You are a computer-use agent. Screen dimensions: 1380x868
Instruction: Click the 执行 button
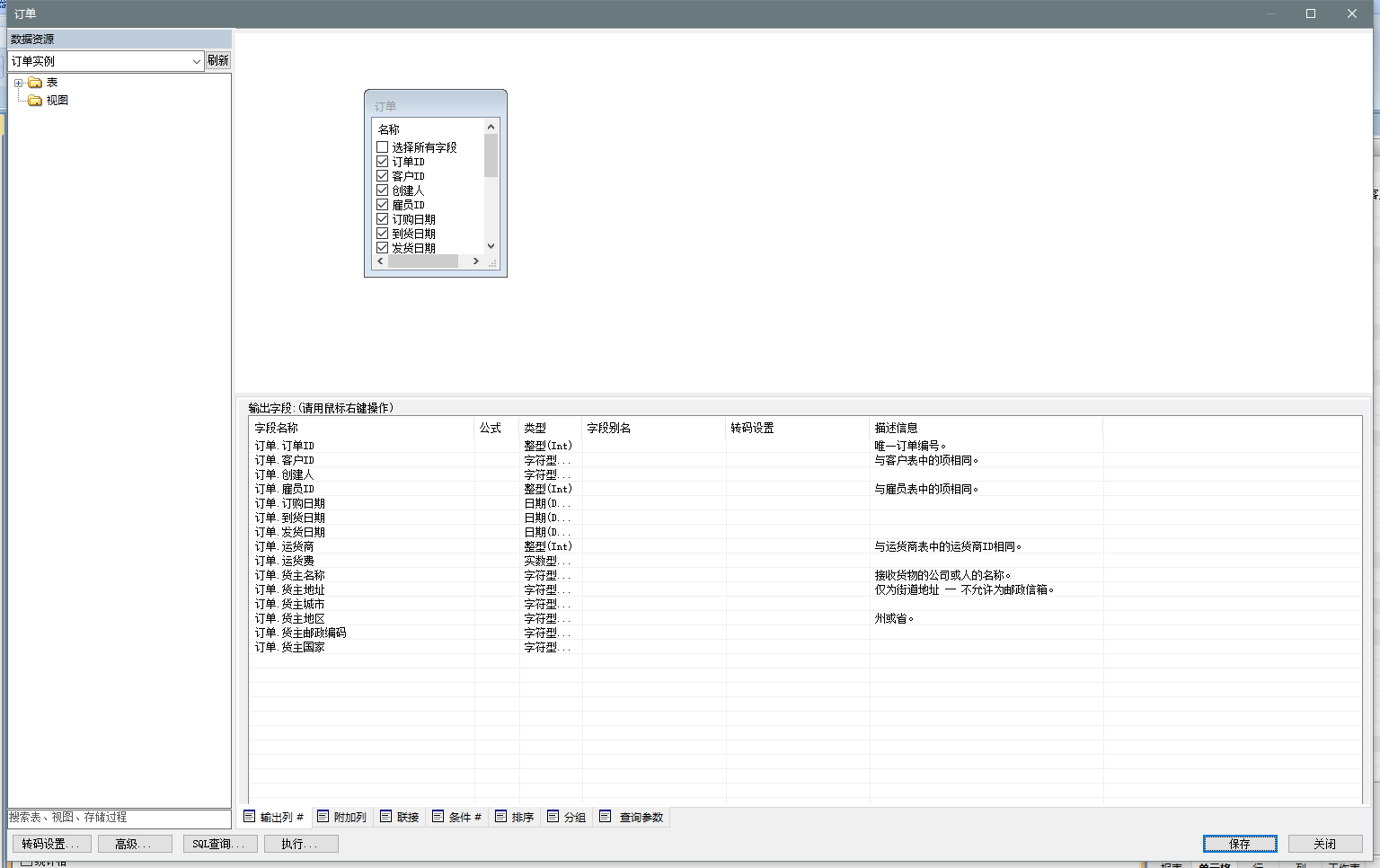(x=301, y=844)
